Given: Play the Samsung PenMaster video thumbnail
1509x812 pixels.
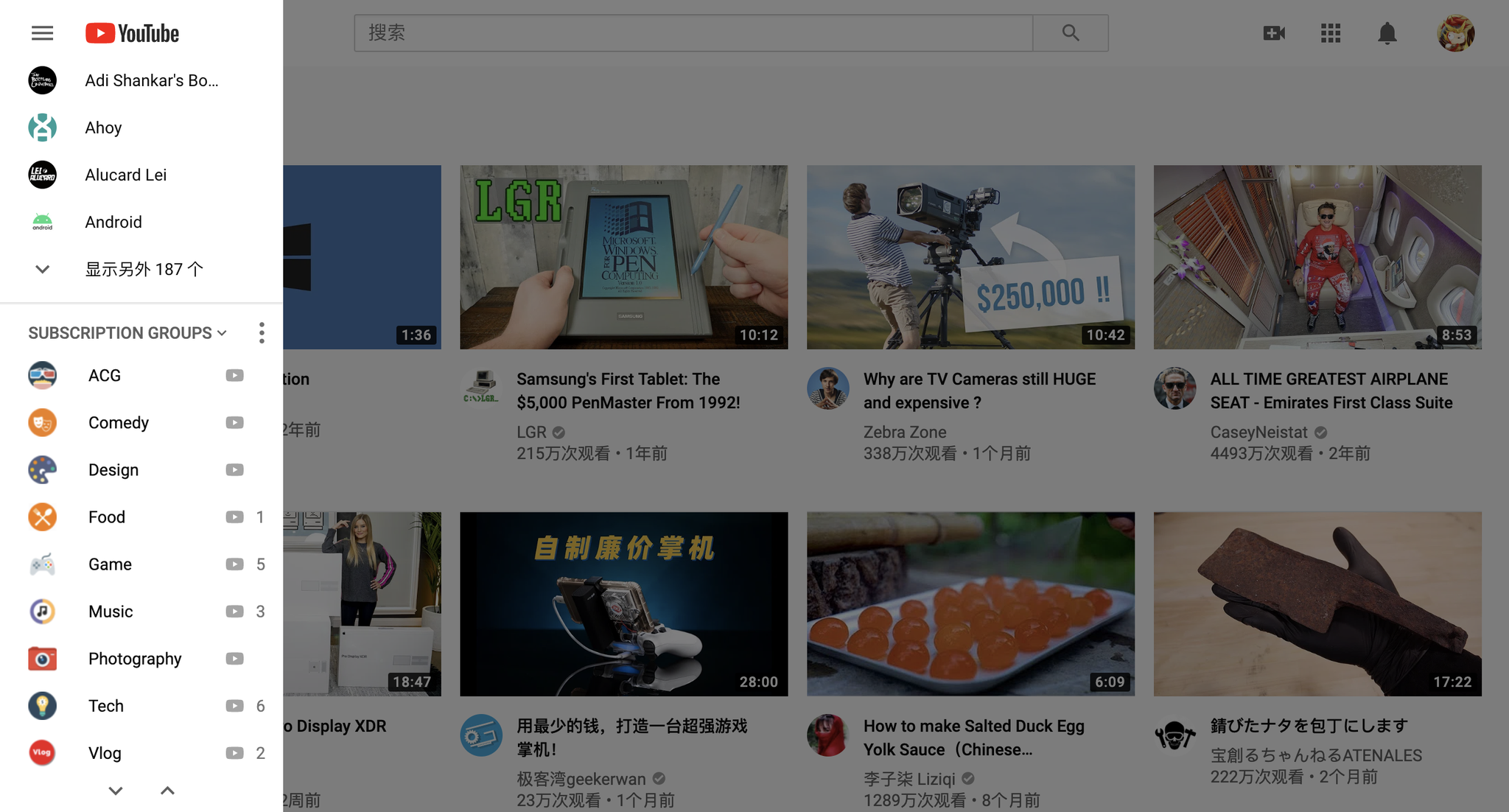Looking at the screenshot, I should click(x=623, y=256).
